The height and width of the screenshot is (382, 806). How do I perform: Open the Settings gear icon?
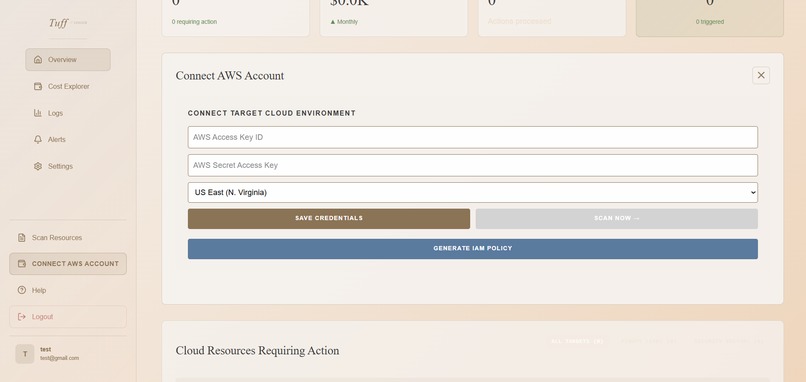(38, 166)
